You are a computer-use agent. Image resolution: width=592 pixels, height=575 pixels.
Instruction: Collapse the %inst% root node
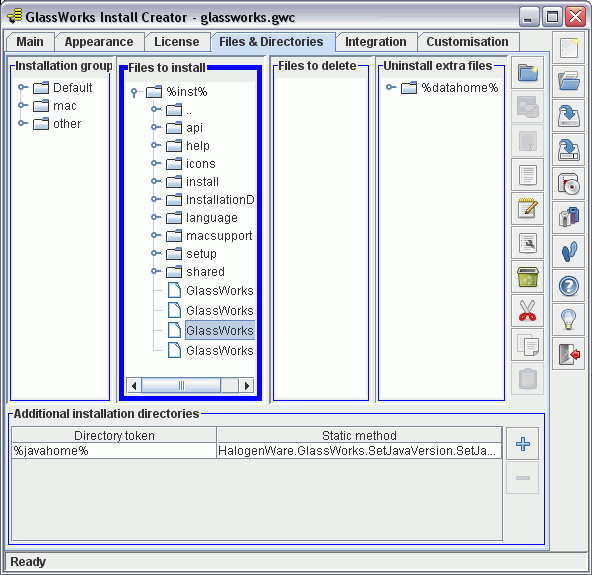[134, 92]
